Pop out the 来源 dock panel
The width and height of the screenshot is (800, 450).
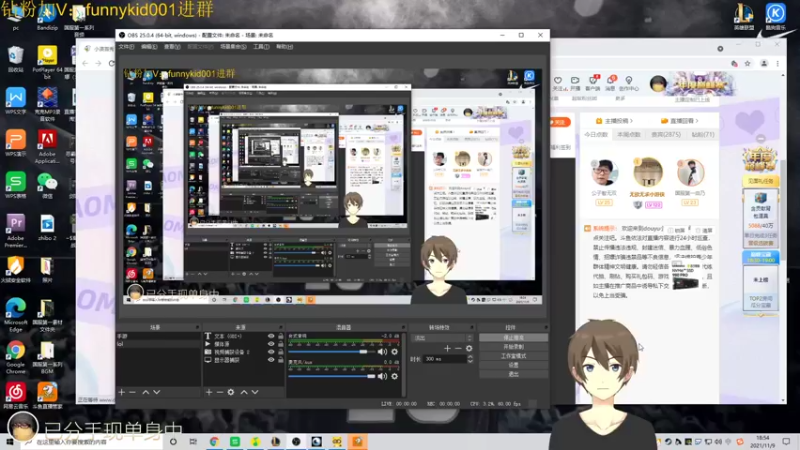pyautogui.click(x=281, y=327)
